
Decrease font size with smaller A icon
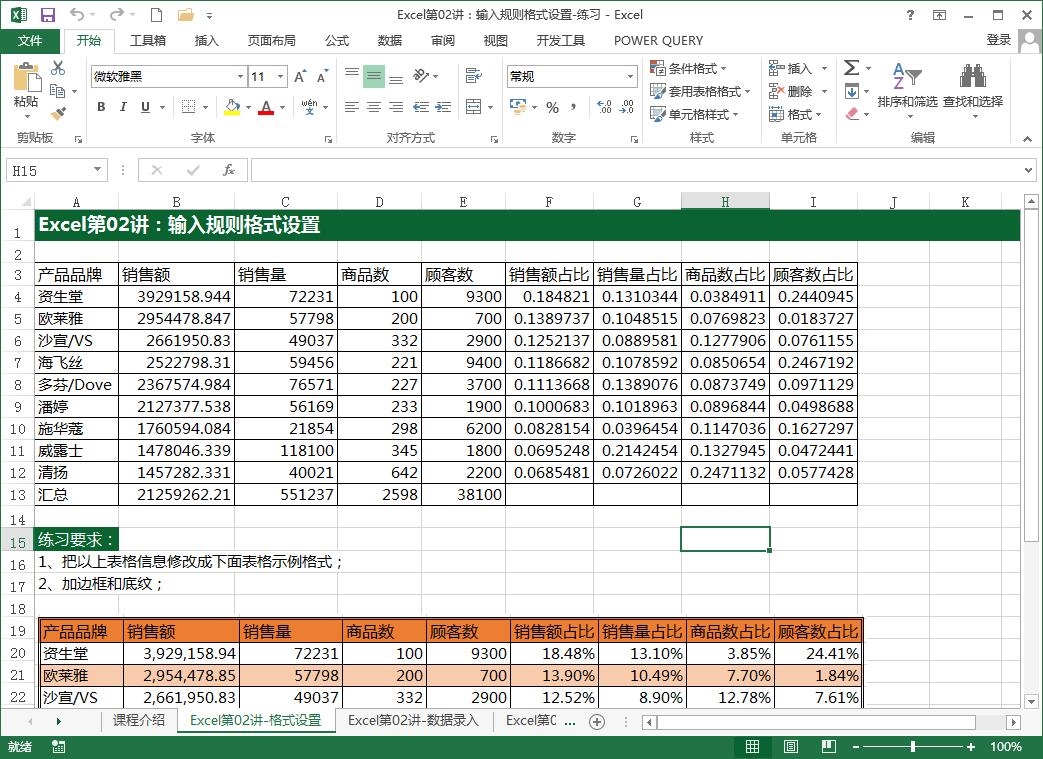(323, 76)
